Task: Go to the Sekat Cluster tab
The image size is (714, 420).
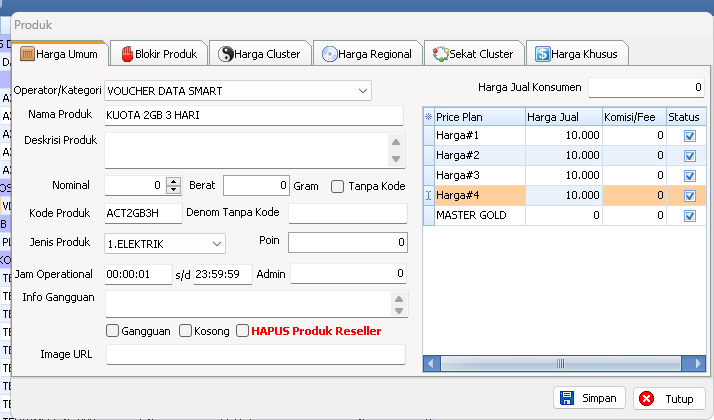Action: click(x=474, y=54)
